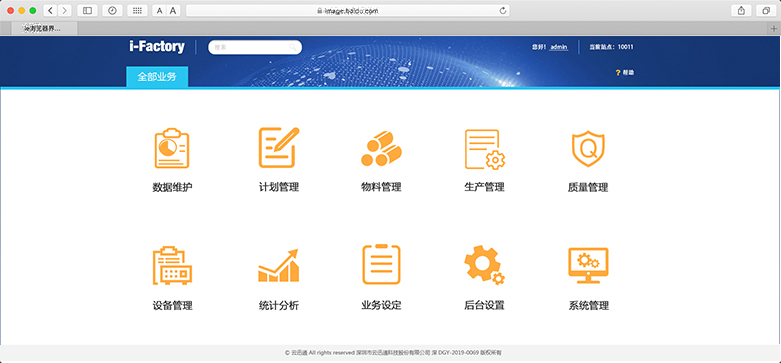
Task: Click the 系统管理 label
Action: click(589, 306)
